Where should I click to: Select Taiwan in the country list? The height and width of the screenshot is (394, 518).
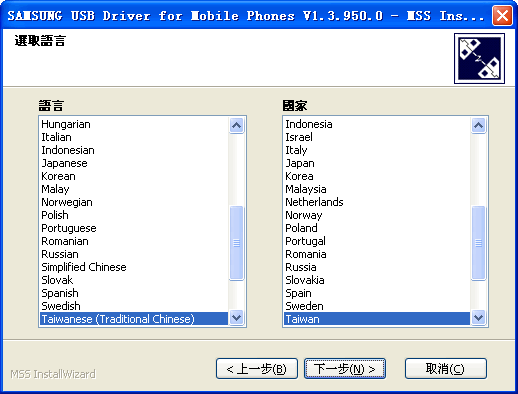[377, 319]
